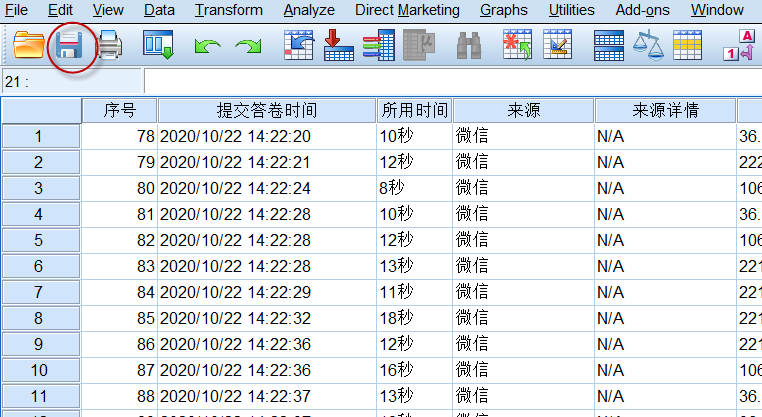Click the Find binoculars icon
The height and width of the screenshot is (417, 762).
click(x=469, y=46)
